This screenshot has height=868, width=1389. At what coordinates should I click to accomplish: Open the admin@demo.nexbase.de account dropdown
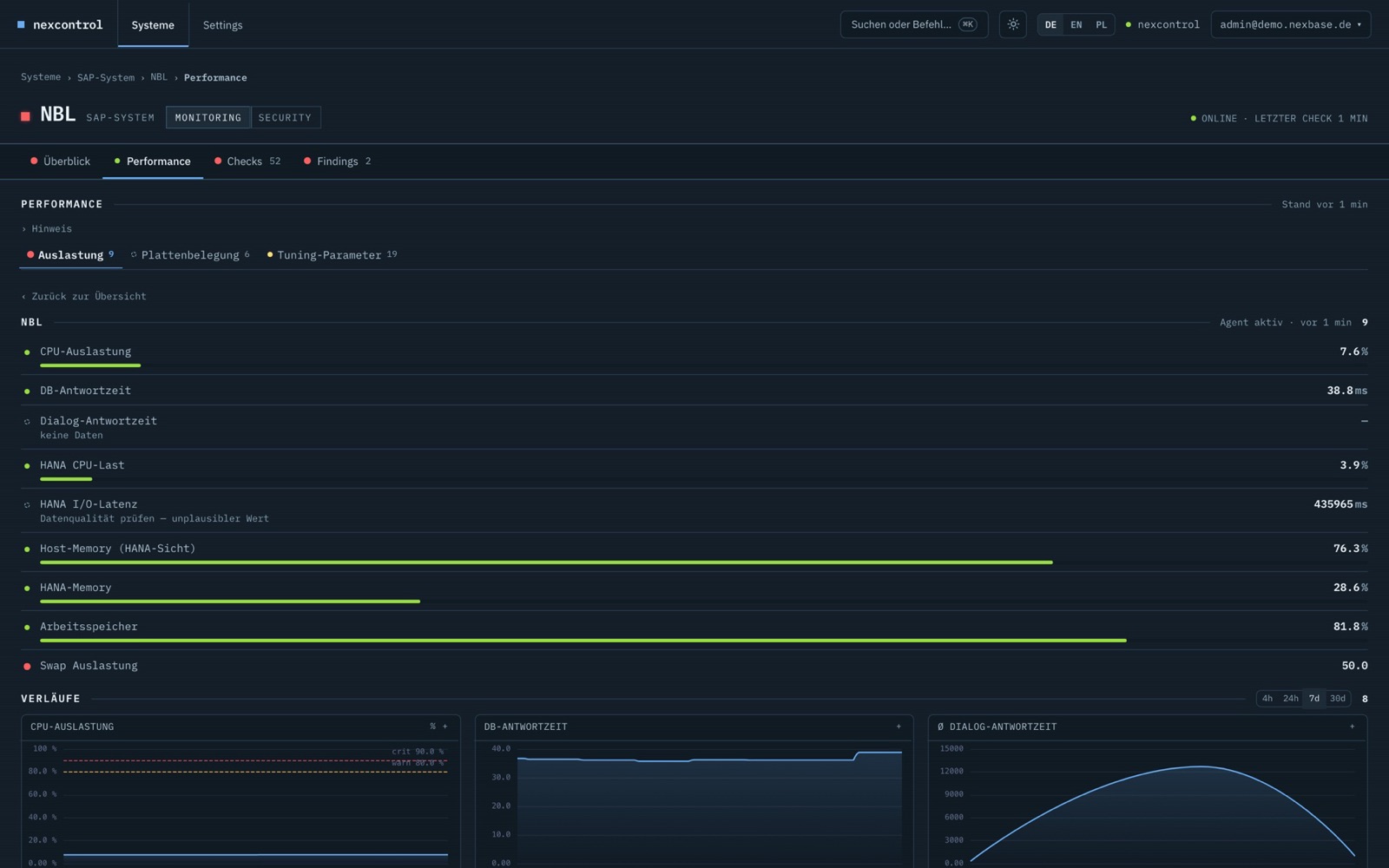click(1291, 24)
